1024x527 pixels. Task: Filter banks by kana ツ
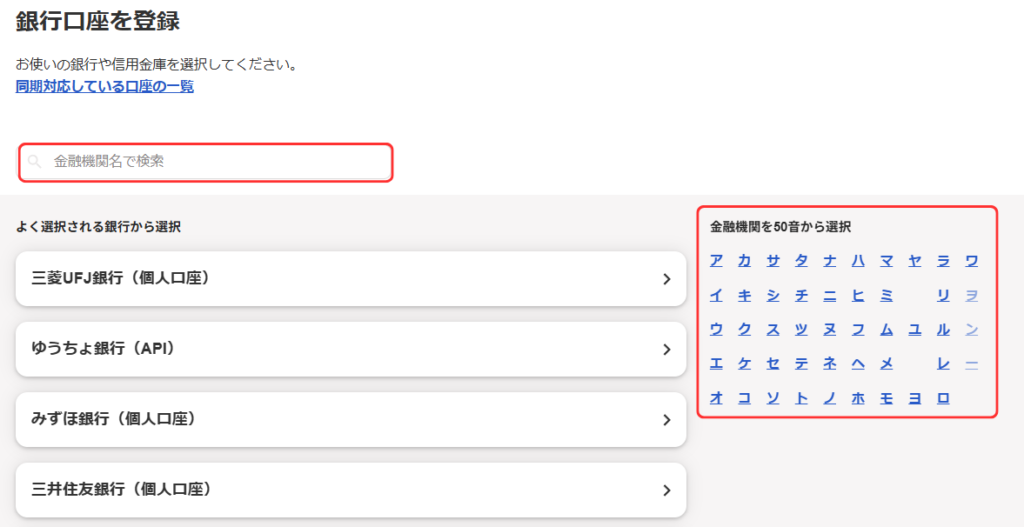(801, 329)
